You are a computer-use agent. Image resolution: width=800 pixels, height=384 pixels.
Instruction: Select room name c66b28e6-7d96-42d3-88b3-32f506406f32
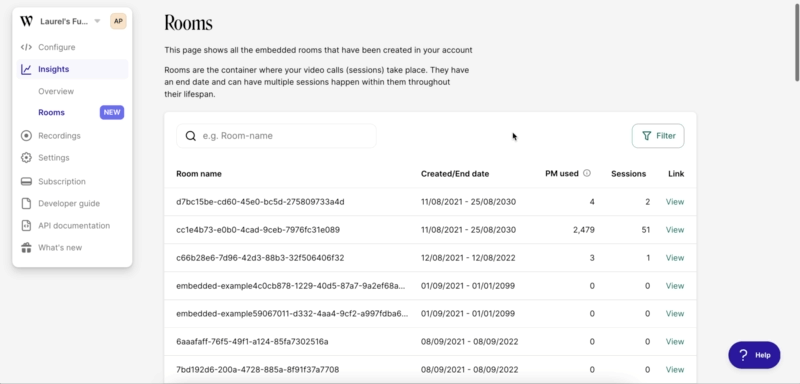pos(260,258)
